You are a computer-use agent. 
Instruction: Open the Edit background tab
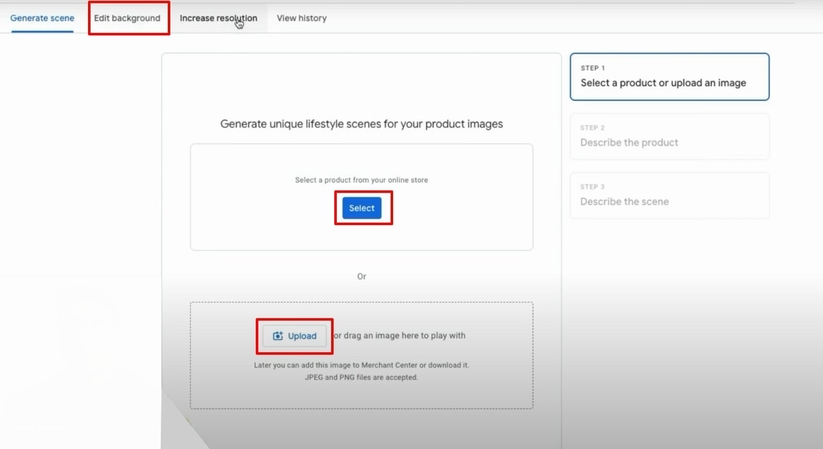pos(127,18)
